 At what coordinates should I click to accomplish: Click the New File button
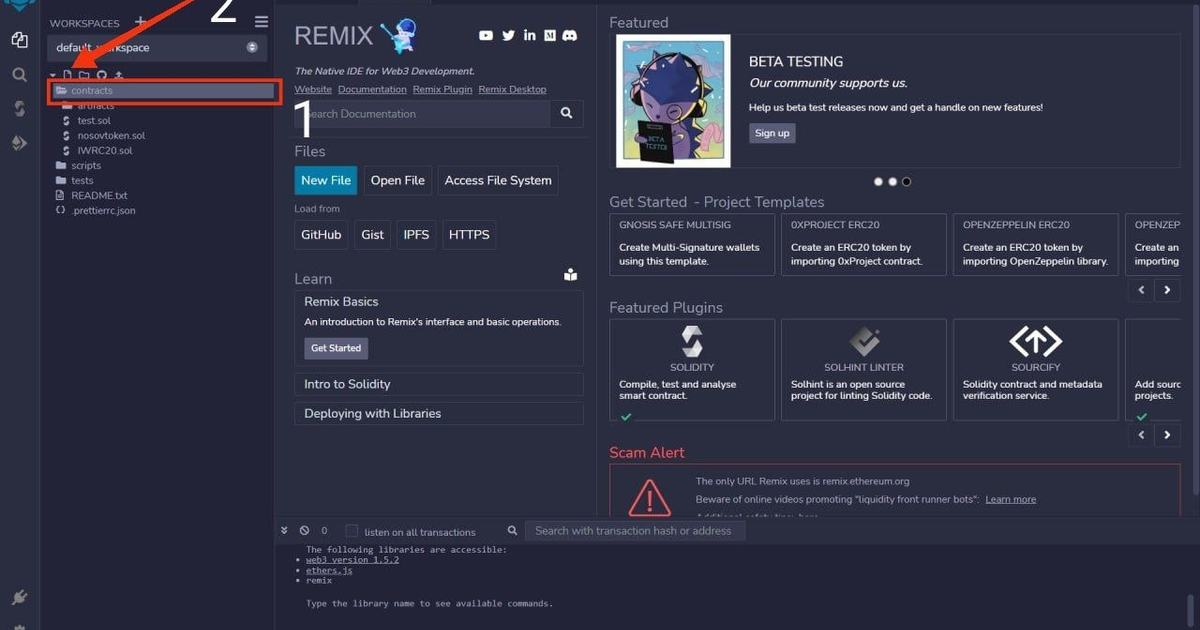point(326,180)
